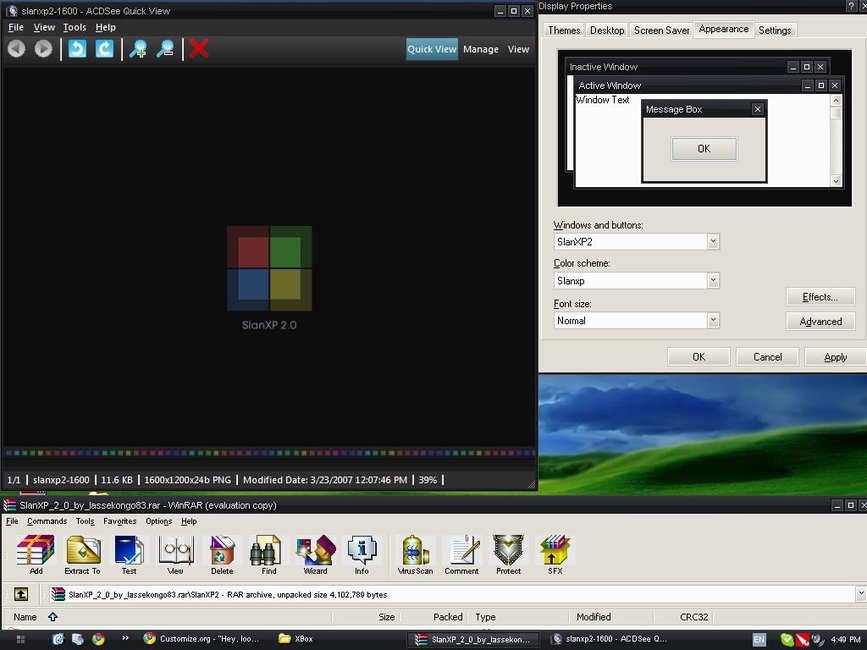
Task: Delete image with red X icon
Action: point(199,49)
